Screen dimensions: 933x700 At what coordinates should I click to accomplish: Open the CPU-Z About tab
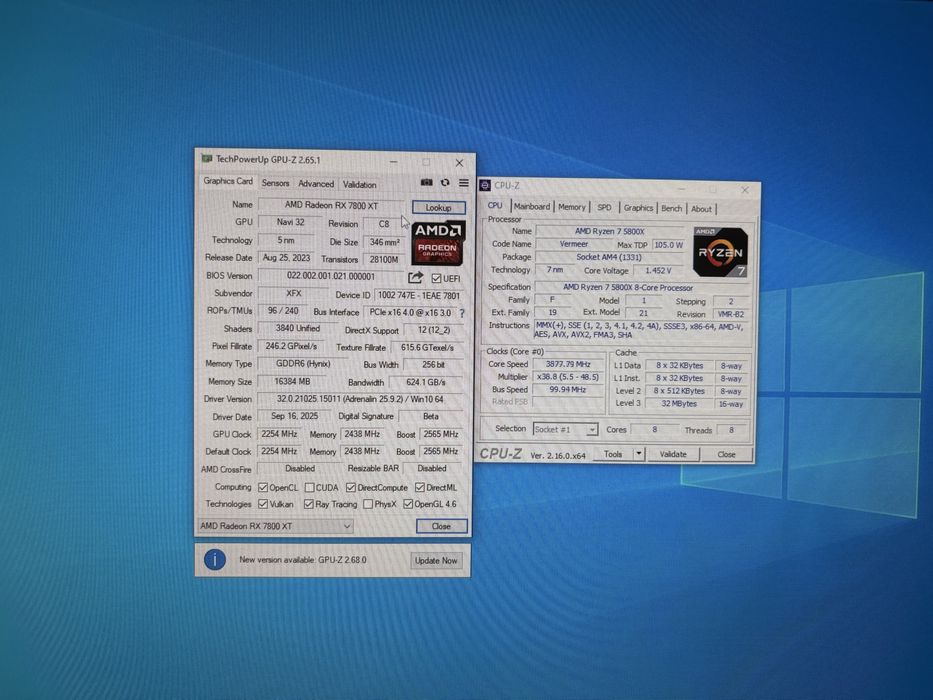coord(702,209)
